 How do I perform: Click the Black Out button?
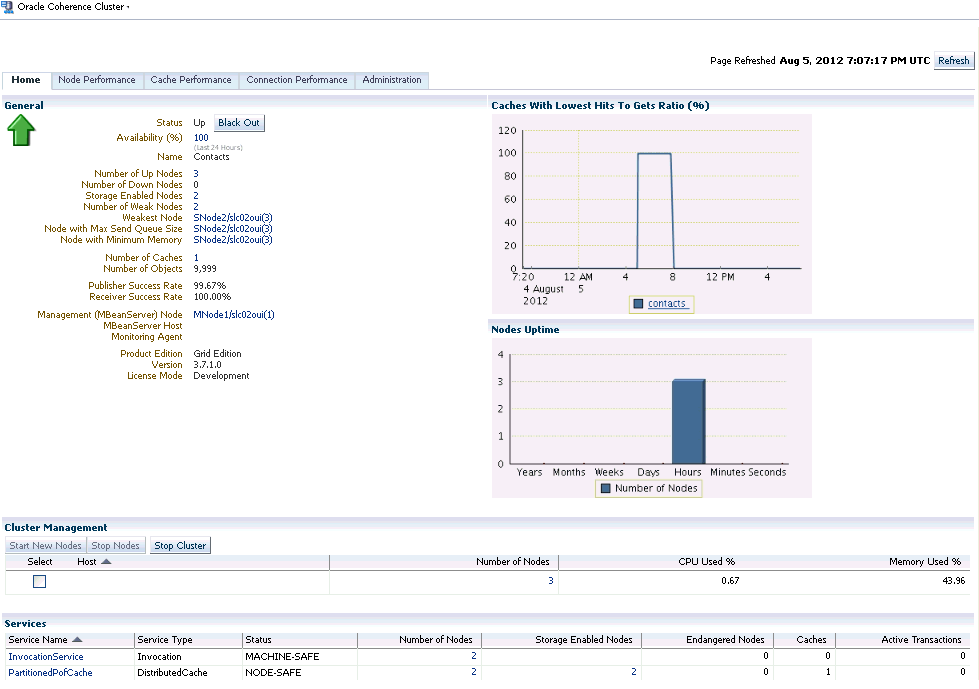coord(239,123)
